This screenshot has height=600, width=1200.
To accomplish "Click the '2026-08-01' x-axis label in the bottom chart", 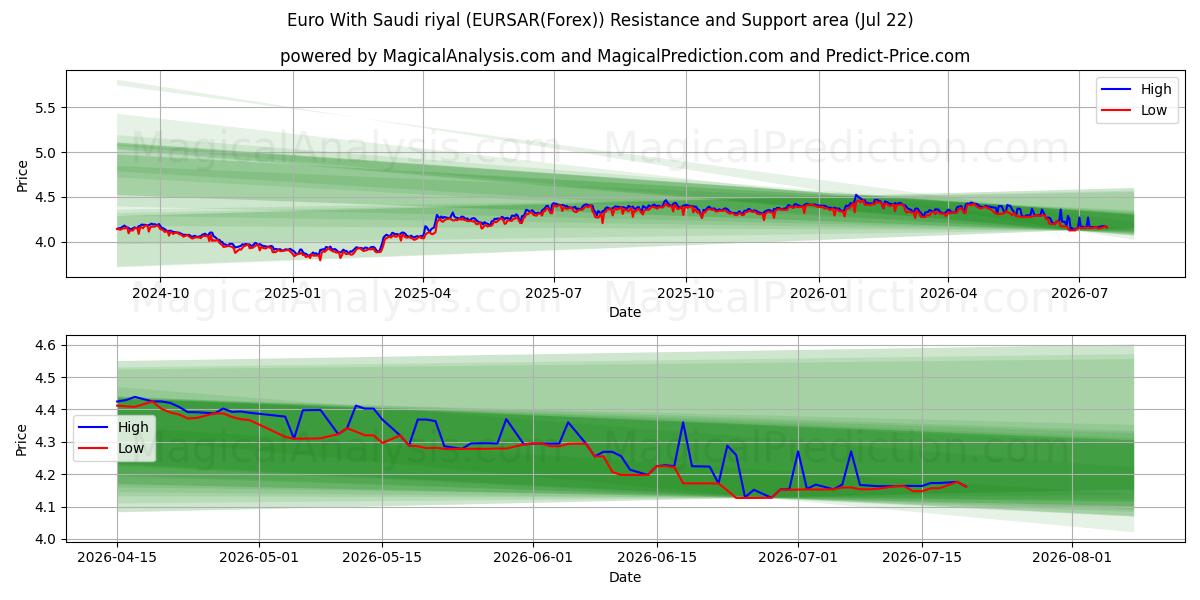I will (1073, 559).
